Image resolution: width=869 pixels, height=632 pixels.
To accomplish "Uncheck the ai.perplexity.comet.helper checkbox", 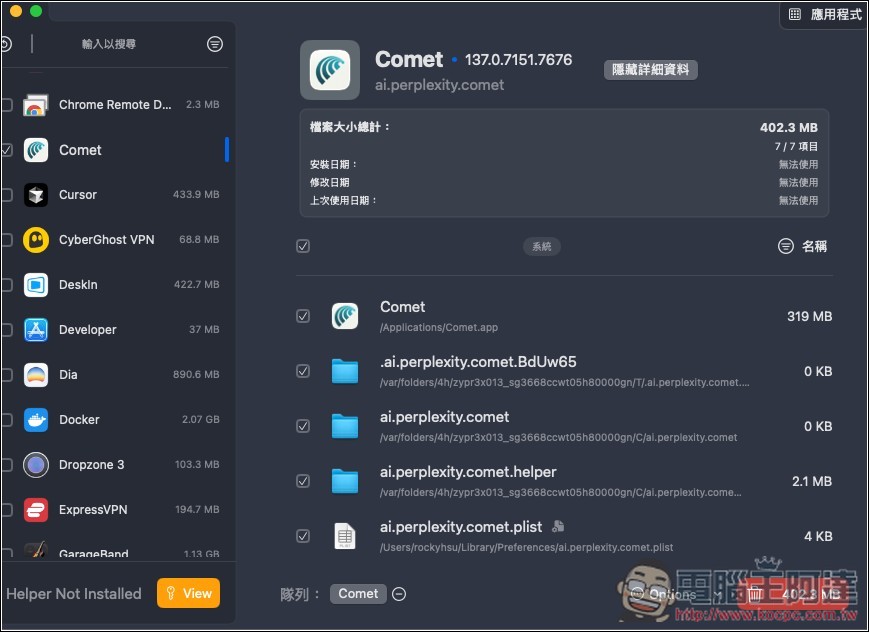I will click(x=303, y=481).
